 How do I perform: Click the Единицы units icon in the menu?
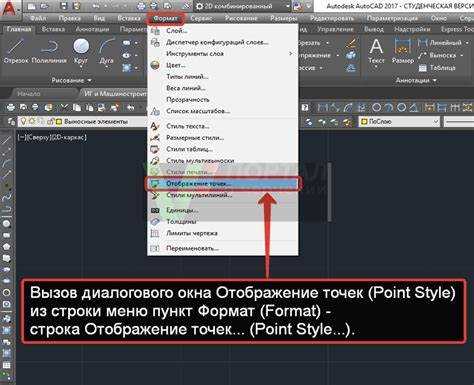(x=155, y=210)
